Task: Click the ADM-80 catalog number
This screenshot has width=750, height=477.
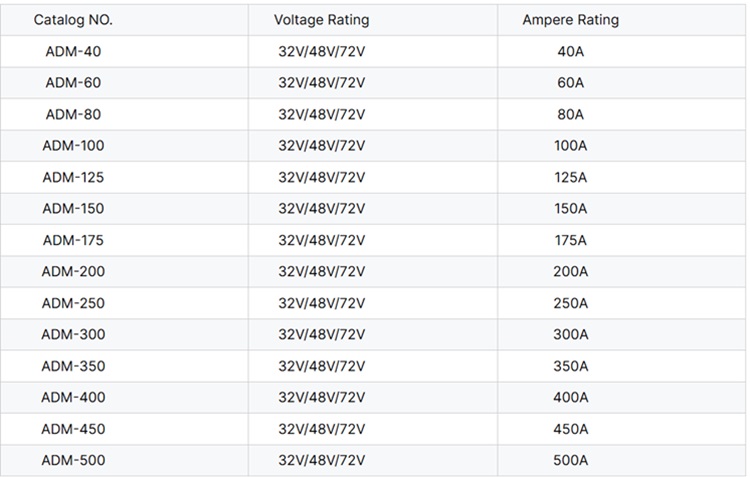Action: coord(73,114)
